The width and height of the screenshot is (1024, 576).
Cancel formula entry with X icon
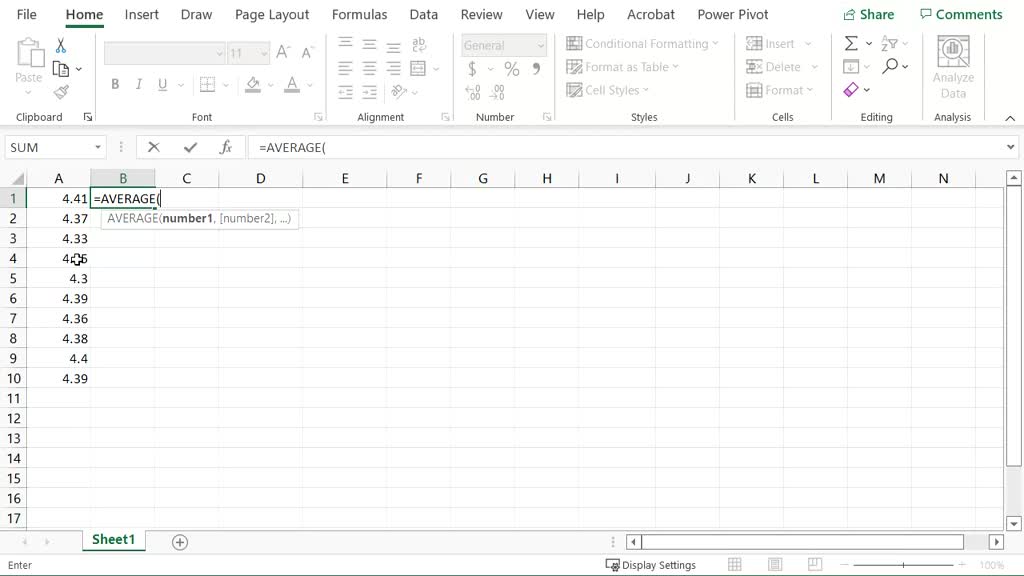point(153,148)
